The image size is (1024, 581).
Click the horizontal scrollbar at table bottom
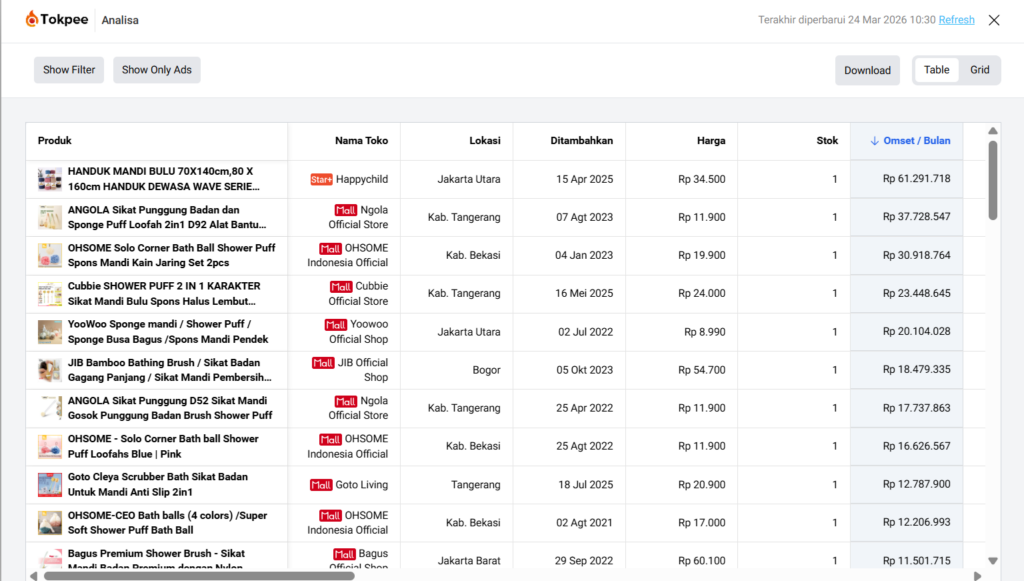tap(200, 575)
